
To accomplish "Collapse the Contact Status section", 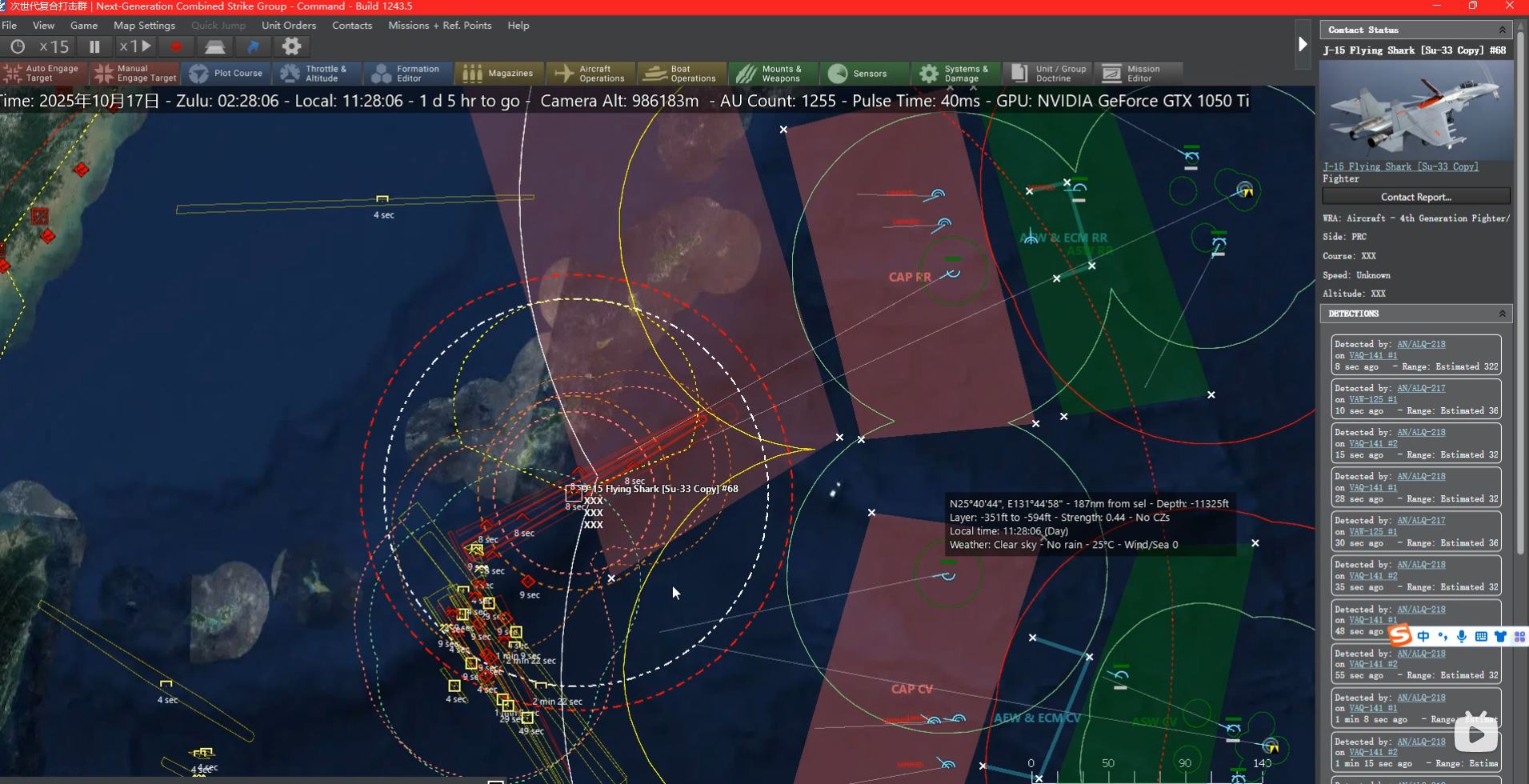I will point(1502,30).
